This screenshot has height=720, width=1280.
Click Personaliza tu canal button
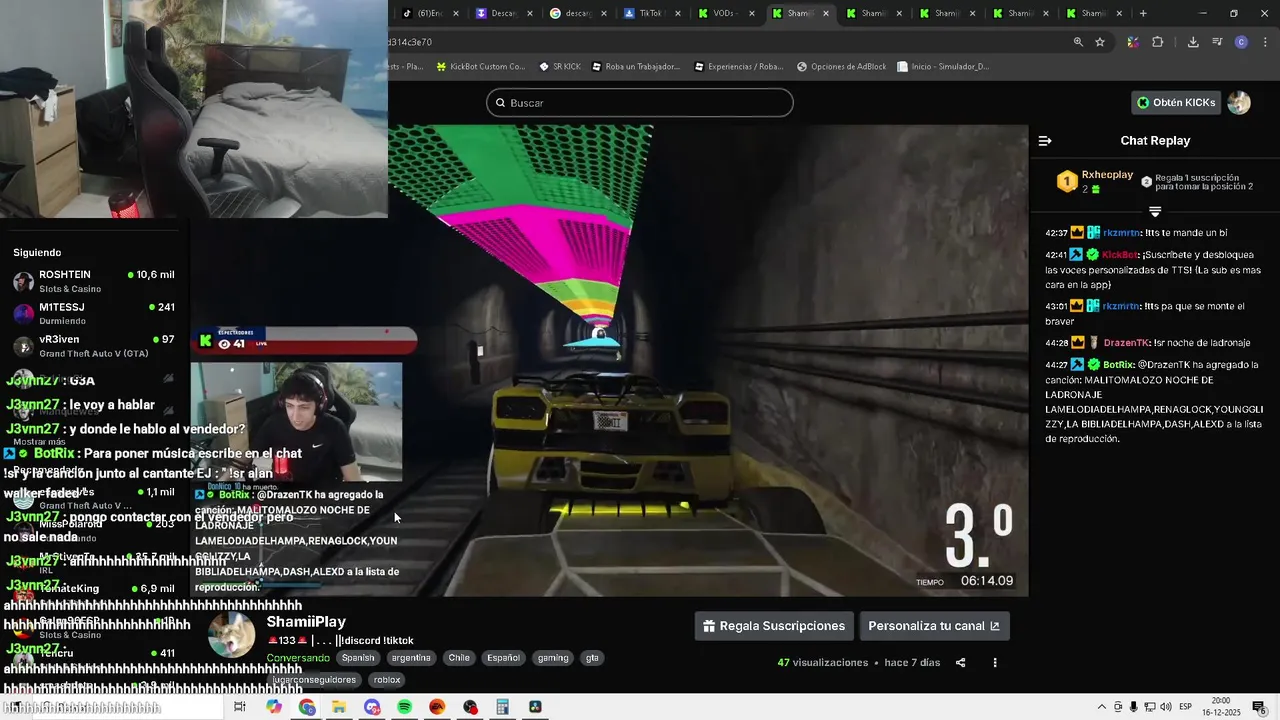tap(934, 626)
